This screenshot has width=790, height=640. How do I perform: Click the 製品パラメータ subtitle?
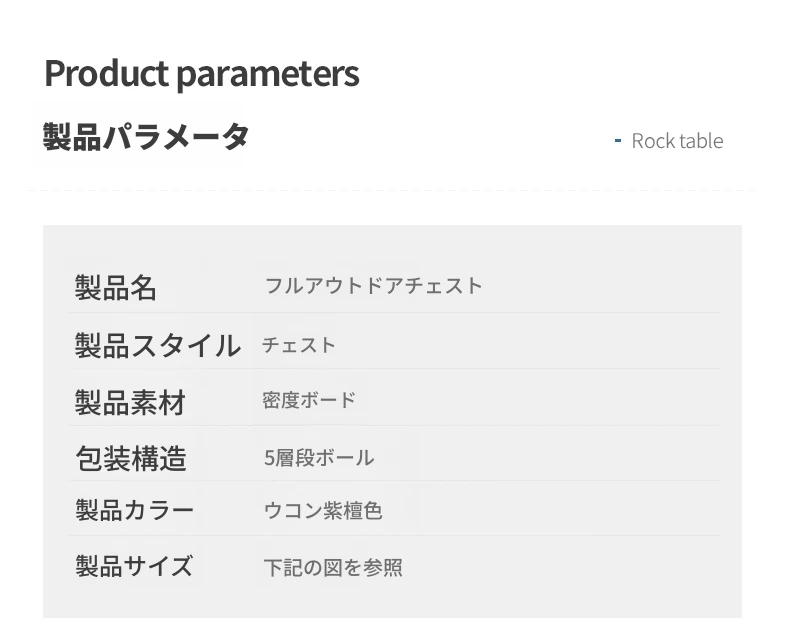click(x=146, y=137)
